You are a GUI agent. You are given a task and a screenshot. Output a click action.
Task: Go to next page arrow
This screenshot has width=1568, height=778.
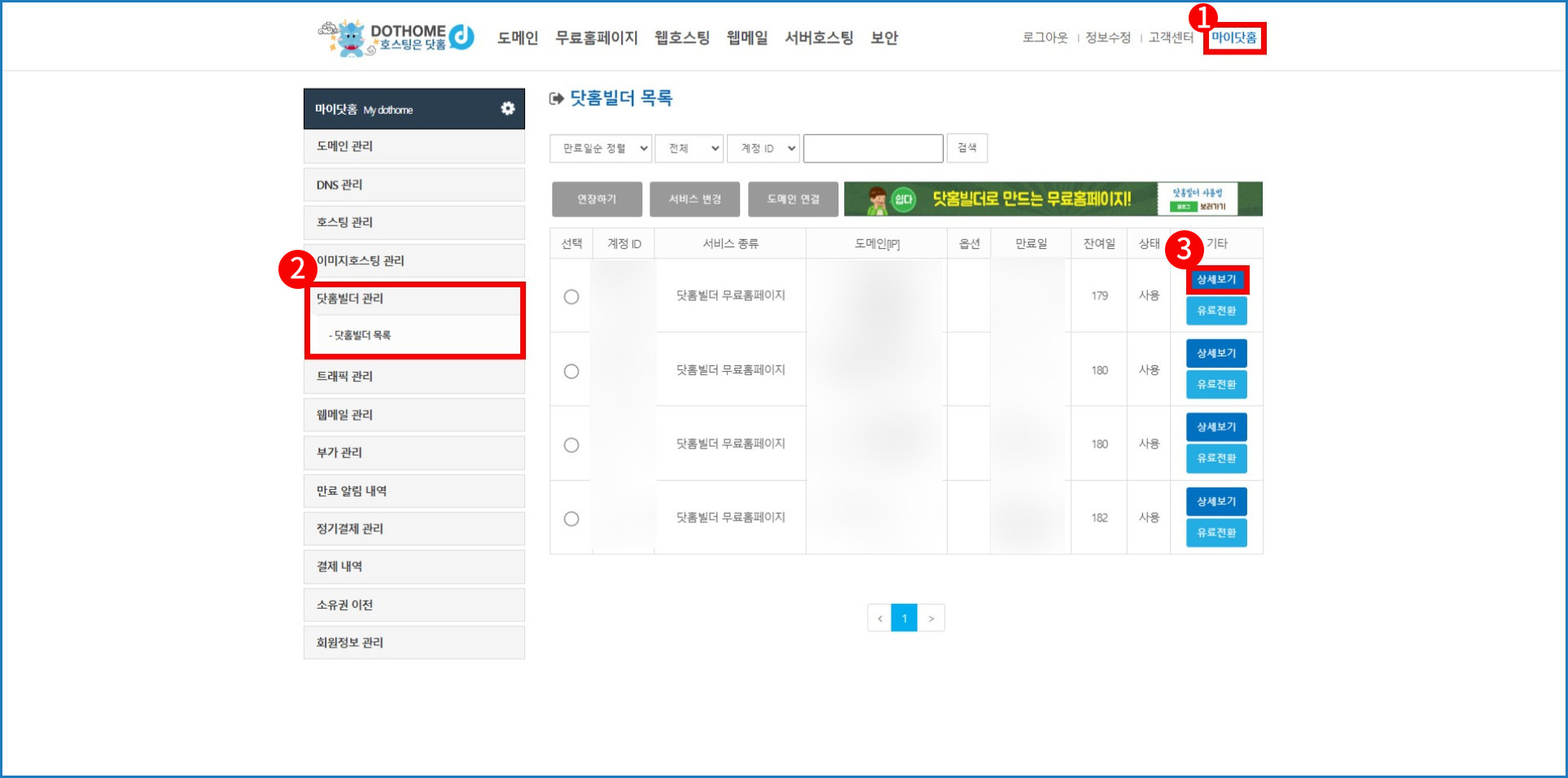click(931, 618)
